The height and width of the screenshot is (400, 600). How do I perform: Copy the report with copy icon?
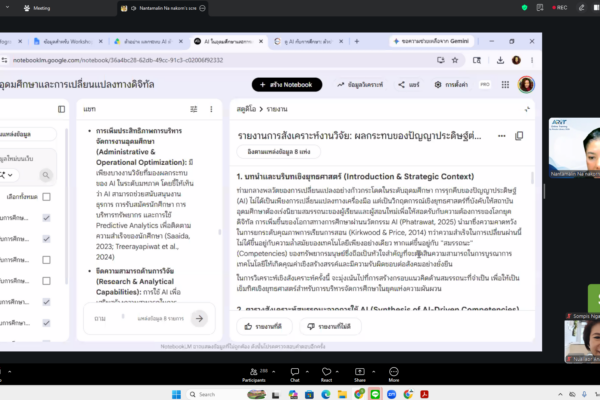point(519,136)
